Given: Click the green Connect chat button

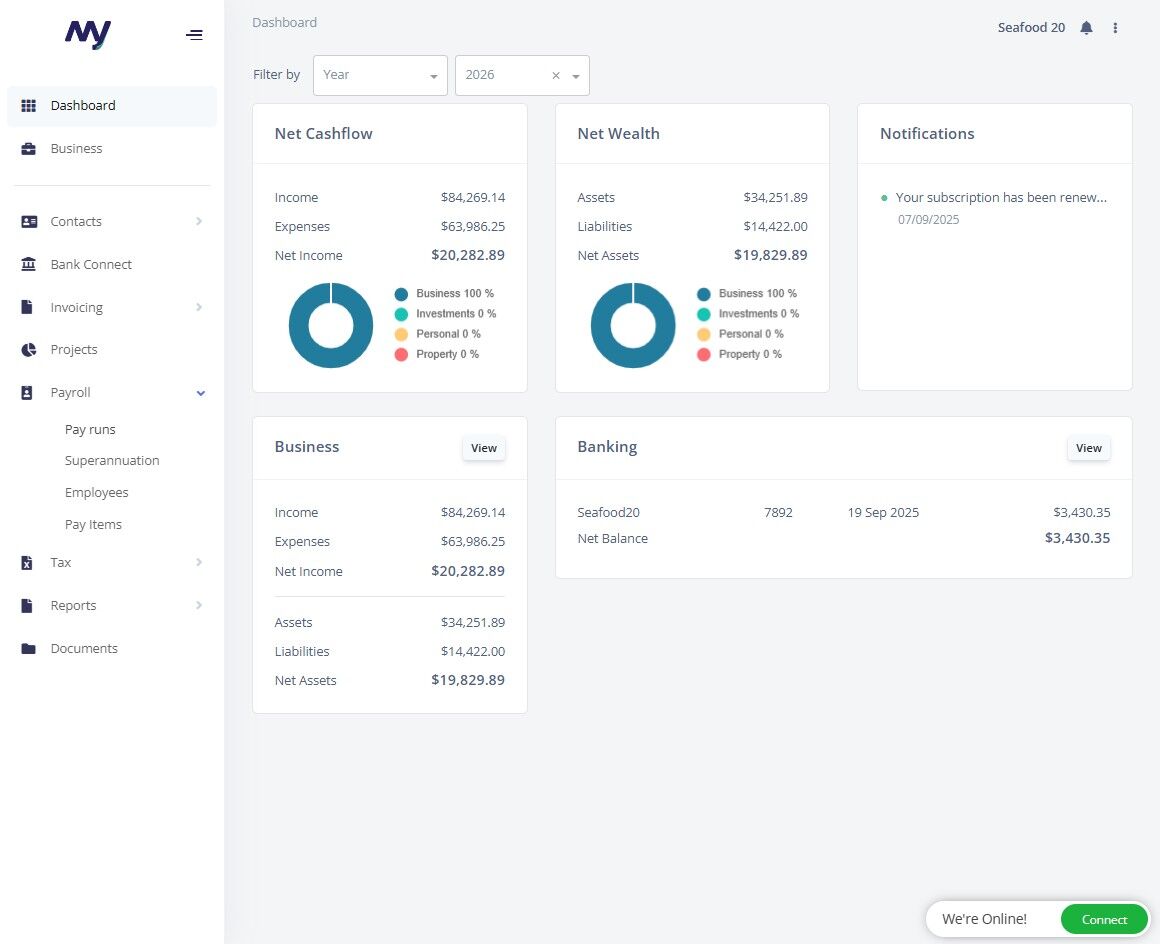Looking at the screenshot, I should (x=1104, y=920).
